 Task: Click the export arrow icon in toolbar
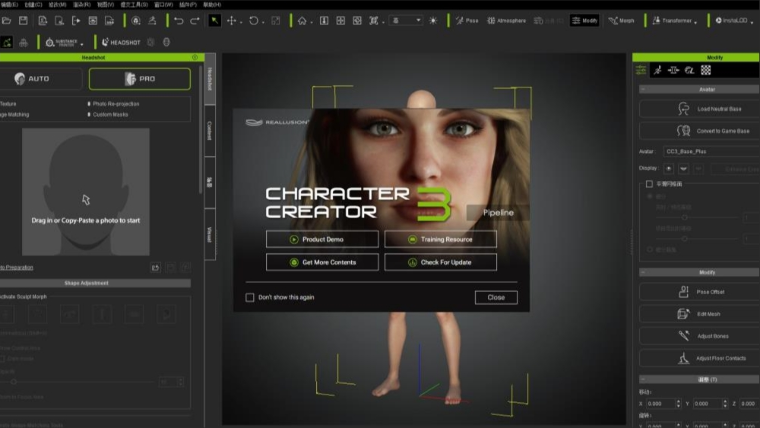(76, 20)
